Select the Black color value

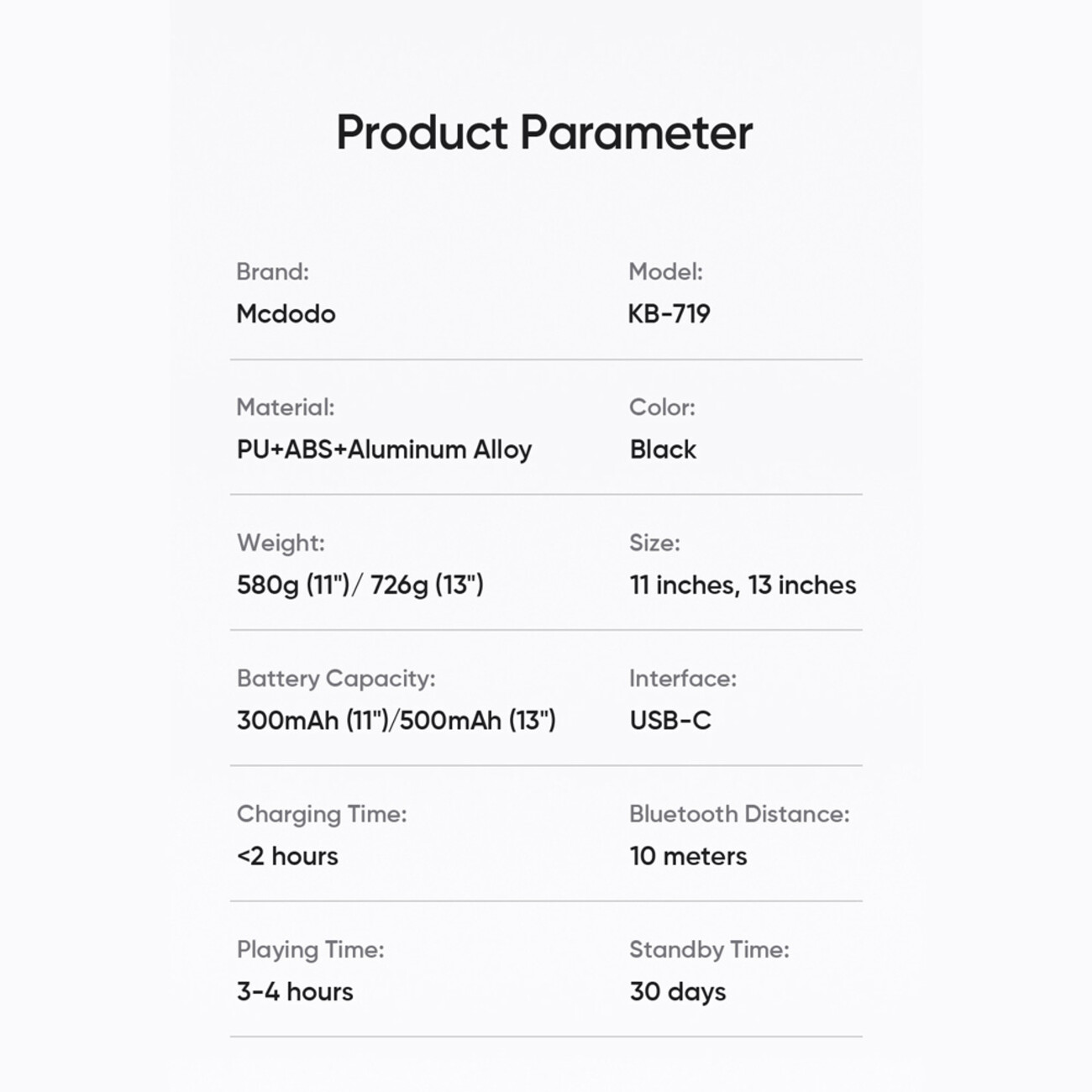tap(663, 449)
